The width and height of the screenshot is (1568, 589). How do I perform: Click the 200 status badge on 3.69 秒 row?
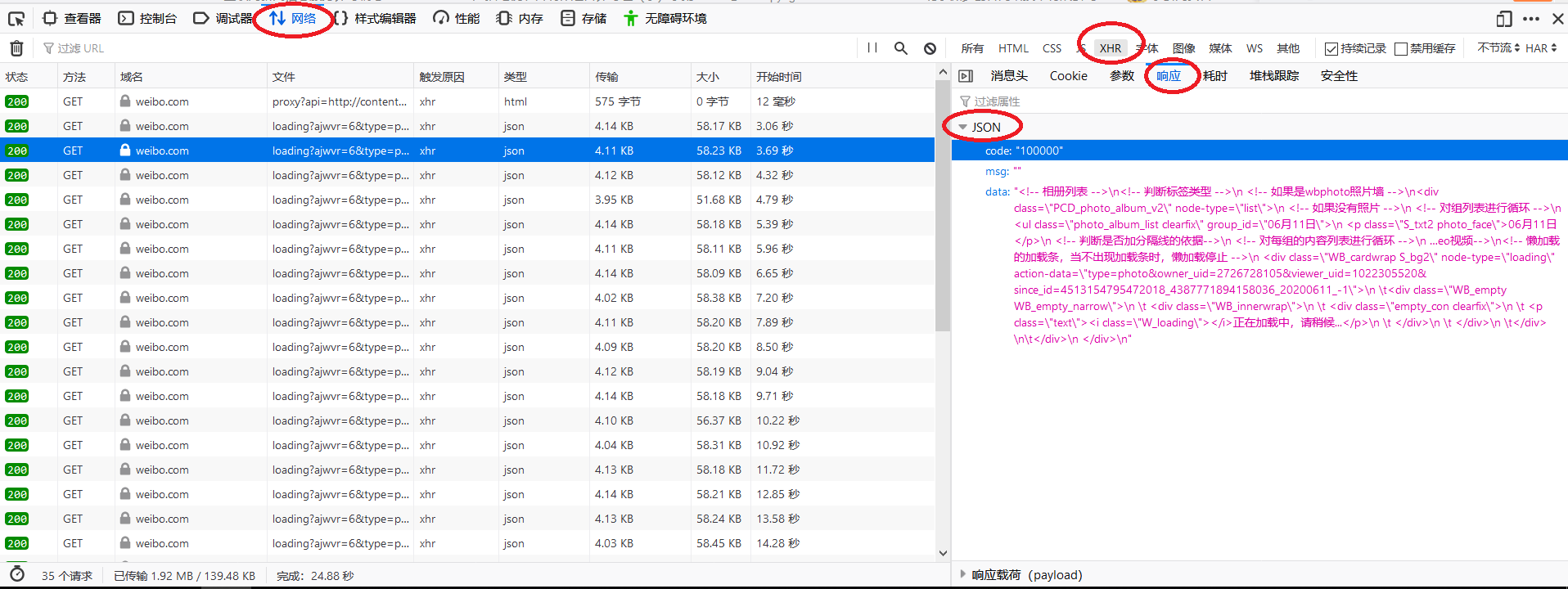point(17,151)
